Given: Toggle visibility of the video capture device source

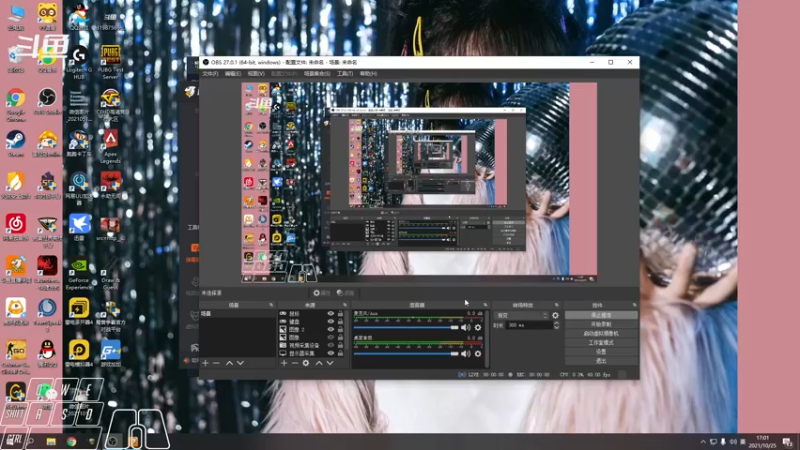Looking at the screenshot, I should pyautogui.click(x=331, y=345).
